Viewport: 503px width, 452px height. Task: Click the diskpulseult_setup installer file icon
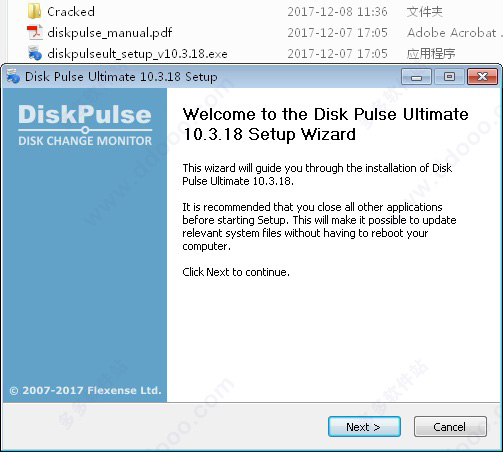tap(35, 53)
